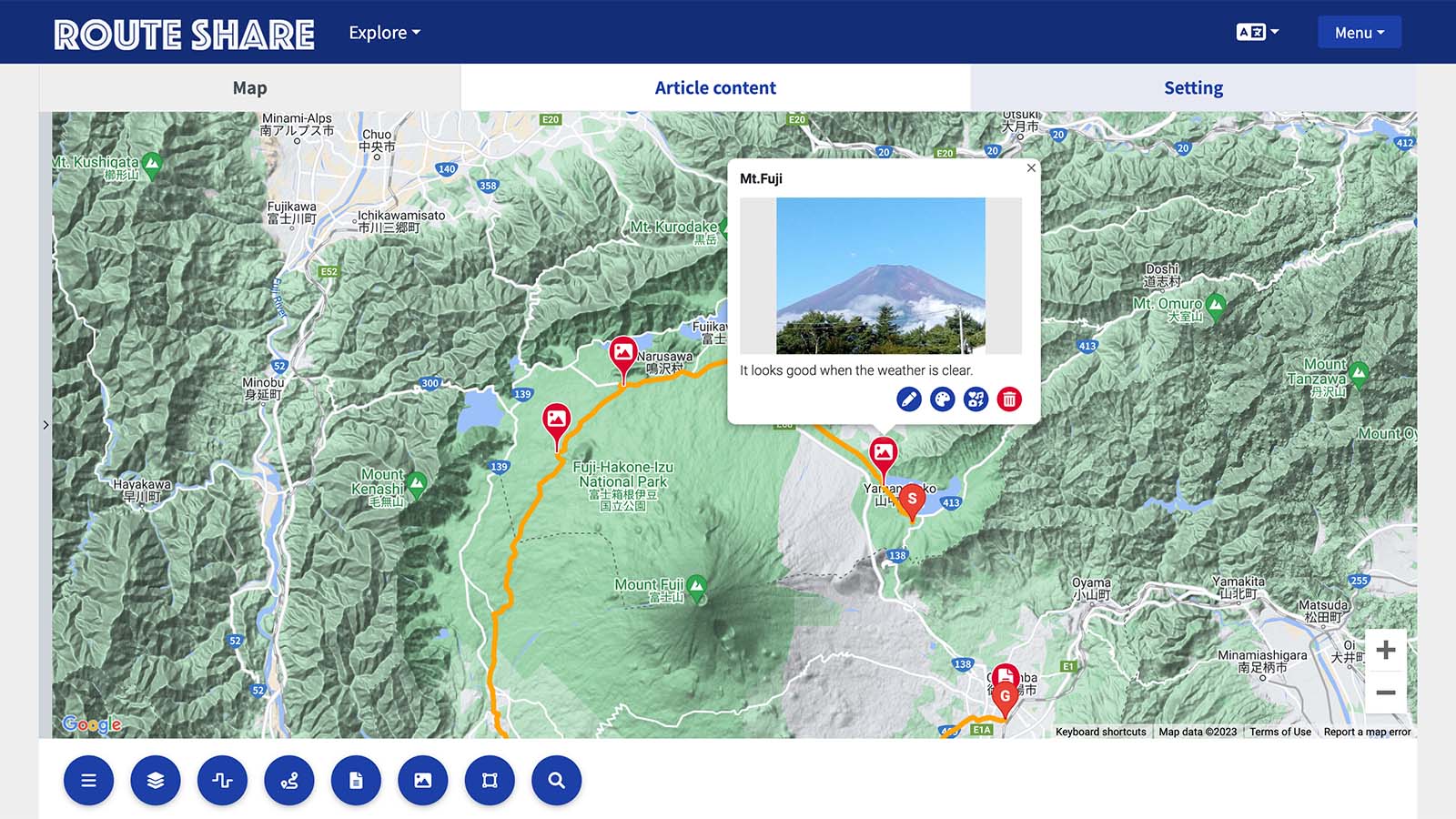The width and height of the screenshot is (1456, 819).
Task: Click the Doshi village label on map
Action: [1162, 276]
